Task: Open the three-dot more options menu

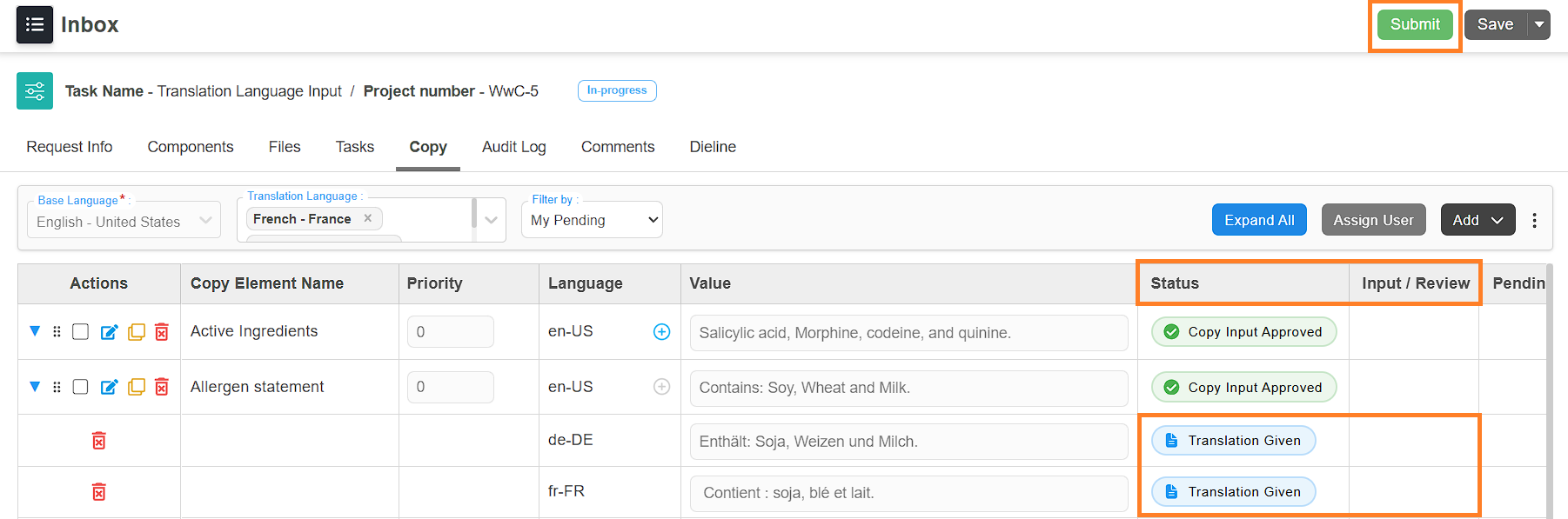Action: point(1534,220)
